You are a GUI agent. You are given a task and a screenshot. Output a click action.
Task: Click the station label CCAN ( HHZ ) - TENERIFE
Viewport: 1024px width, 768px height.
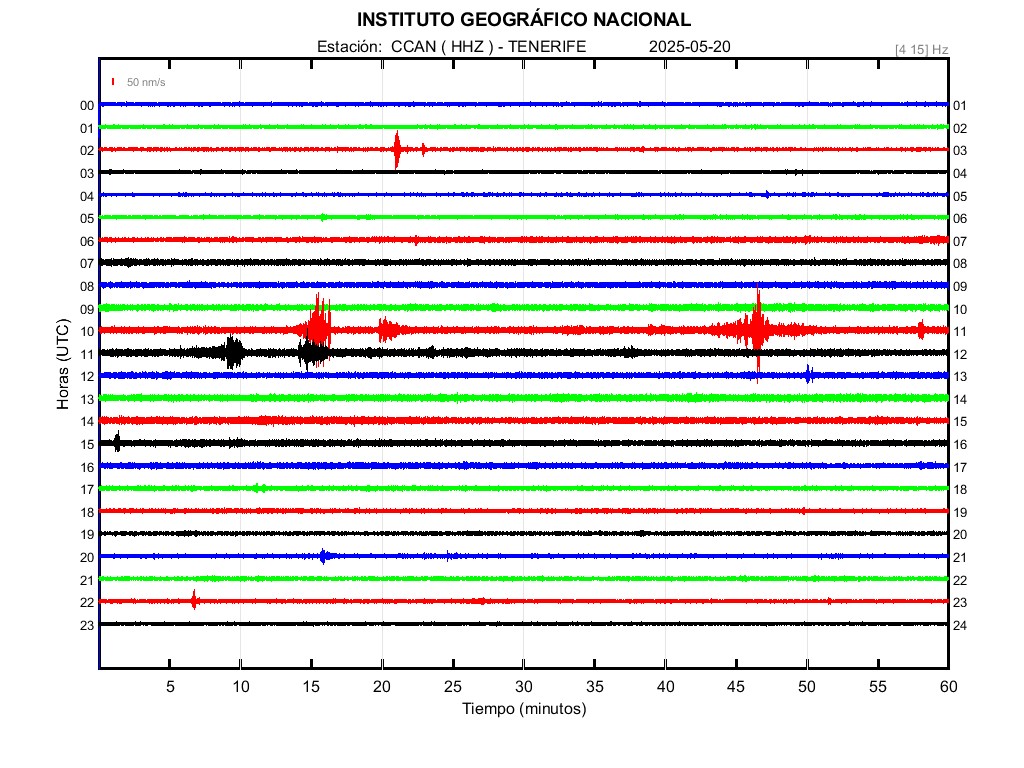[x=488, y=46]
